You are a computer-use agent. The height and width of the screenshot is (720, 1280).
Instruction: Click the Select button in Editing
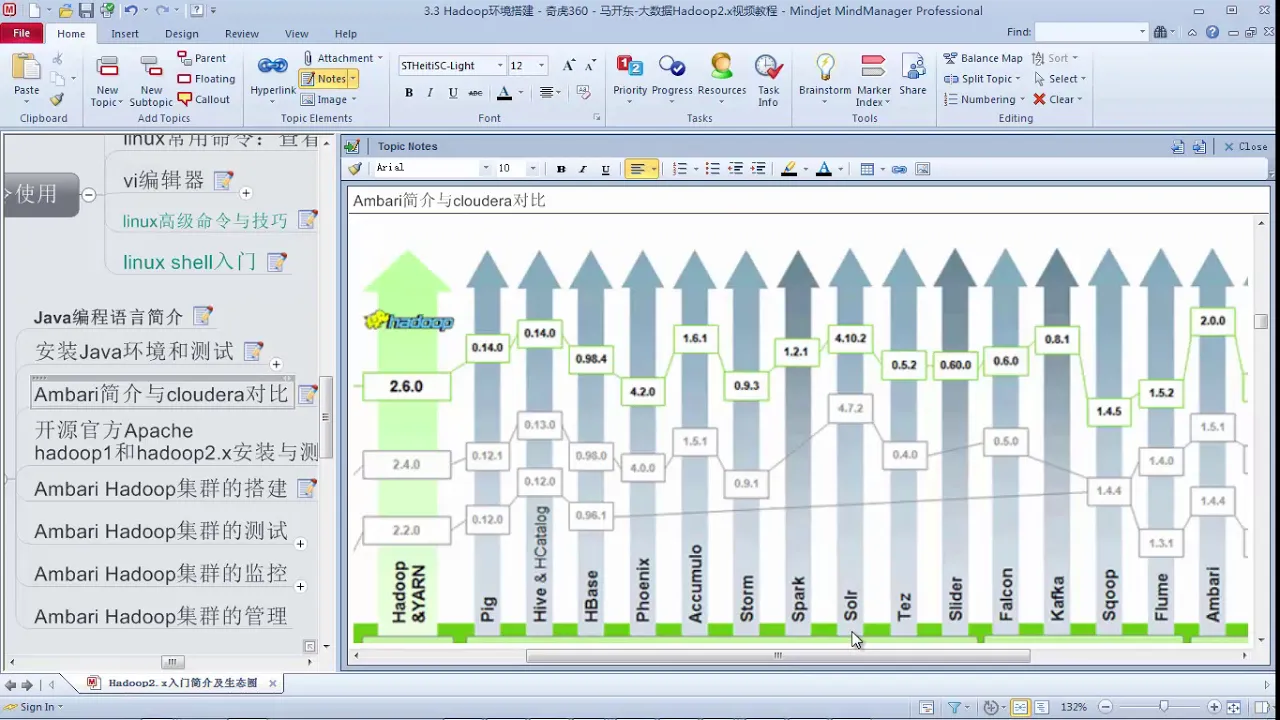(x=1059, y=79)
